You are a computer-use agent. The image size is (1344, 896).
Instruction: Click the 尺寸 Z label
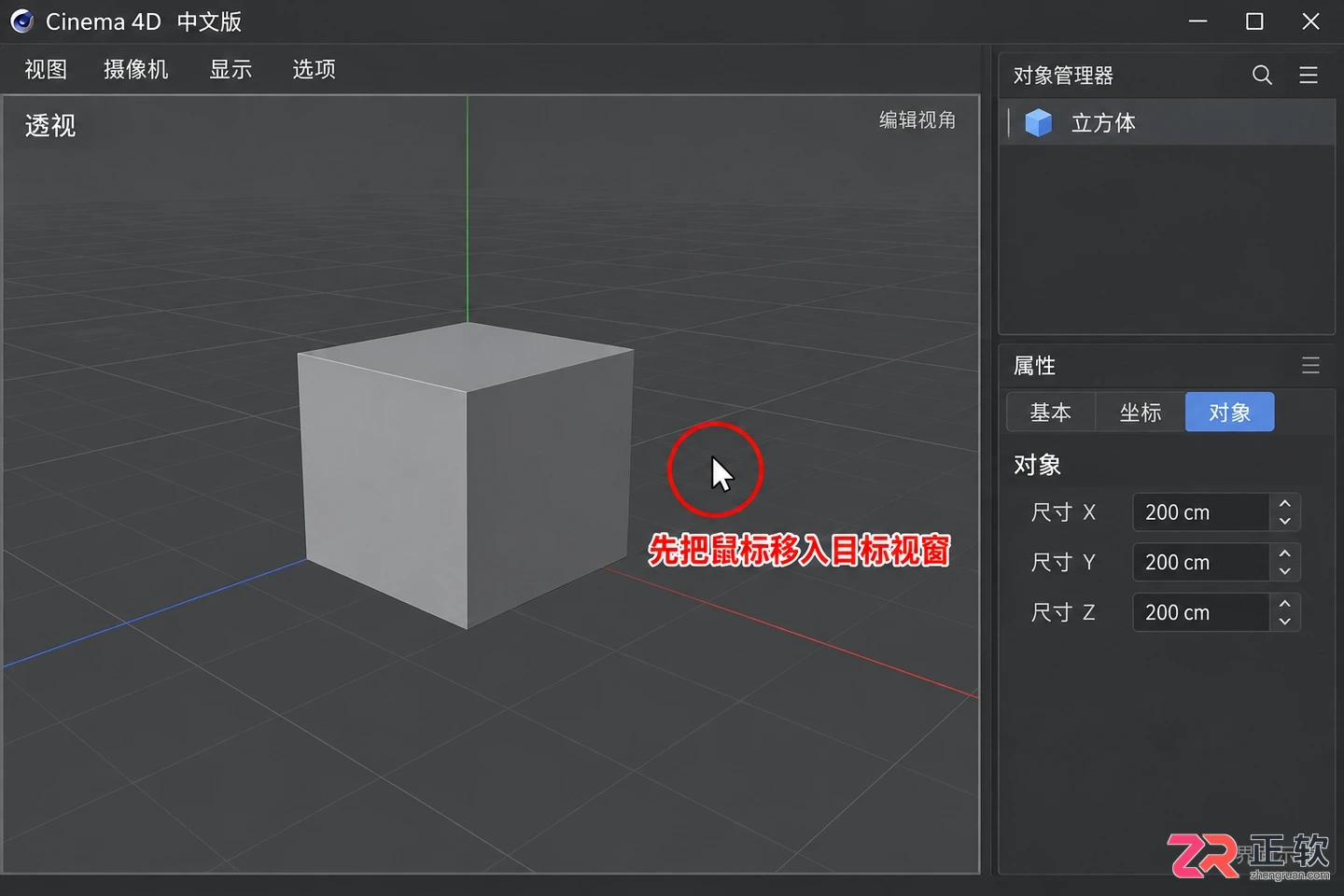pos(1063,613)
